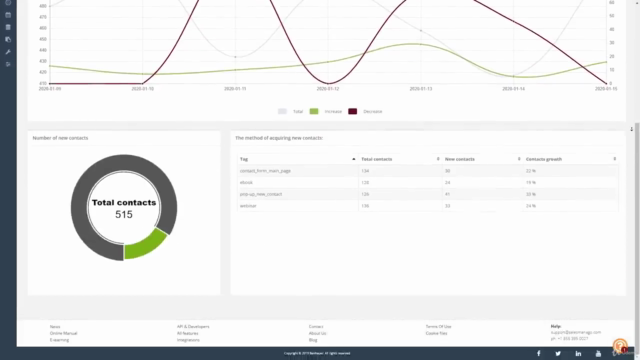The width and height of the screenshot is (640, 360).
Task: Open the Facebook icon in the footer
Action: pos(538,353)
